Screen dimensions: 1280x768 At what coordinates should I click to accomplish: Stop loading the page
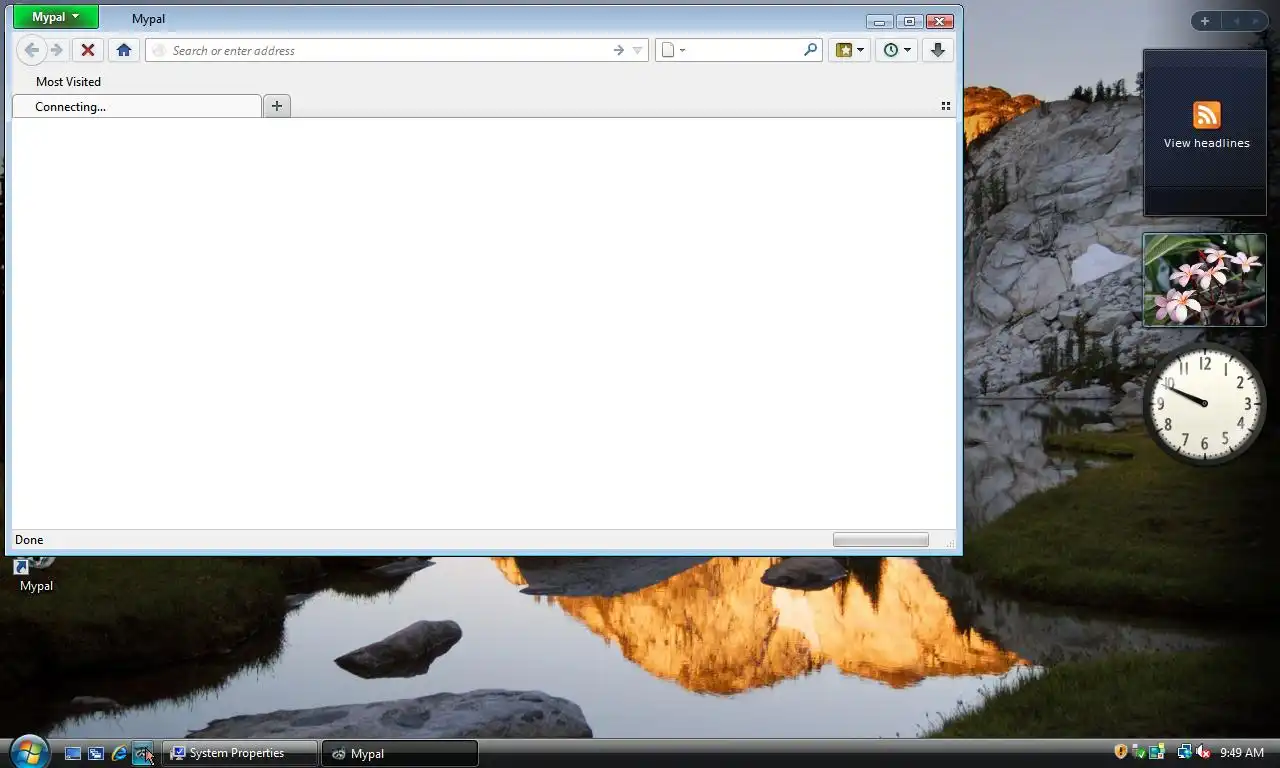pos(88,50)
